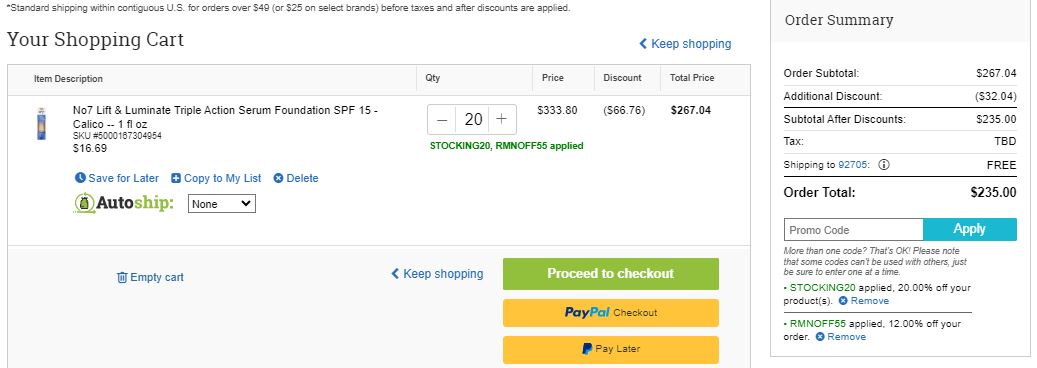This screenshot has height=368, width=1037.
Task: Click the remove icon for RMNOFF55 code
Action: coord(820,336)
